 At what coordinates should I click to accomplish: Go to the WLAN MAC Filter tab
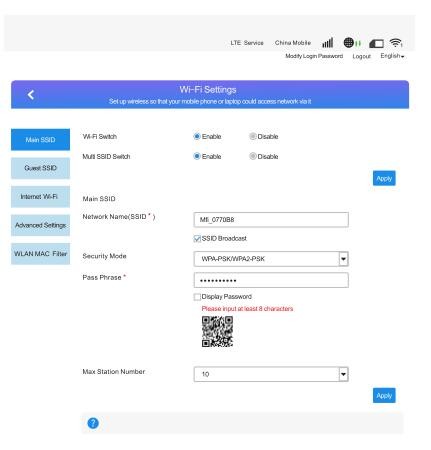click(x=40, y=254)
